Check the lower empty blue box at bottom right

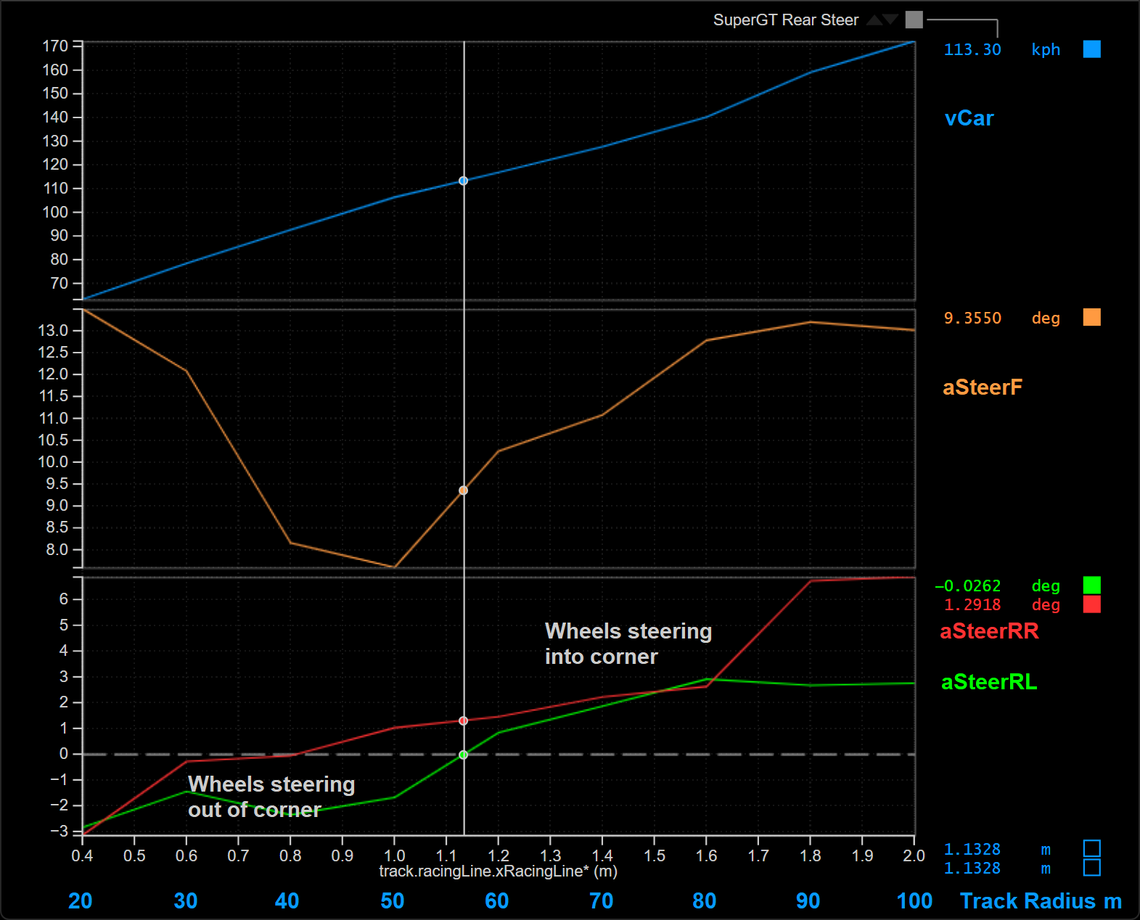point(1092,867)
